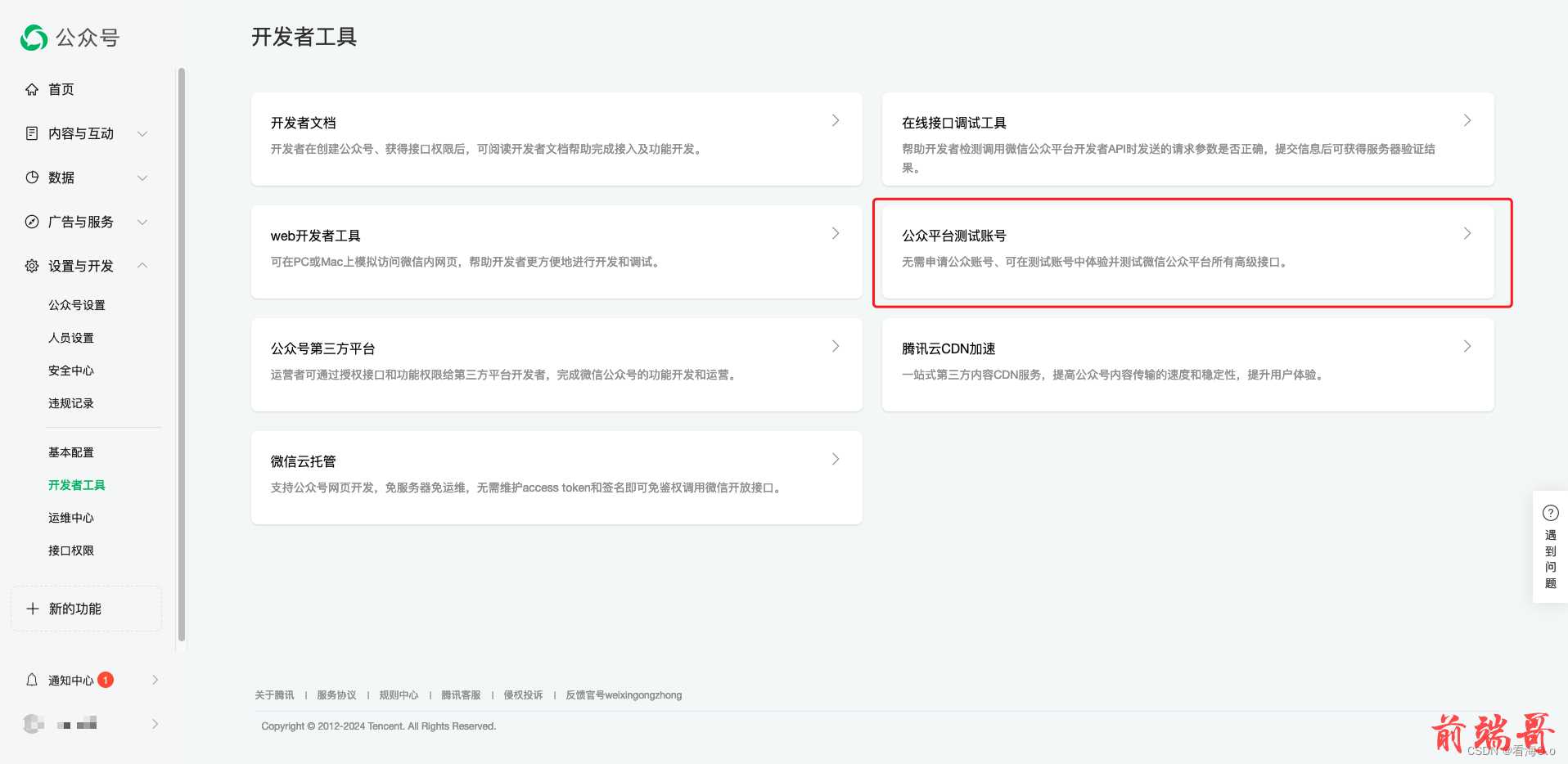
Task: Open the 公众号第三方平台 card title
Action: [323, 348]
